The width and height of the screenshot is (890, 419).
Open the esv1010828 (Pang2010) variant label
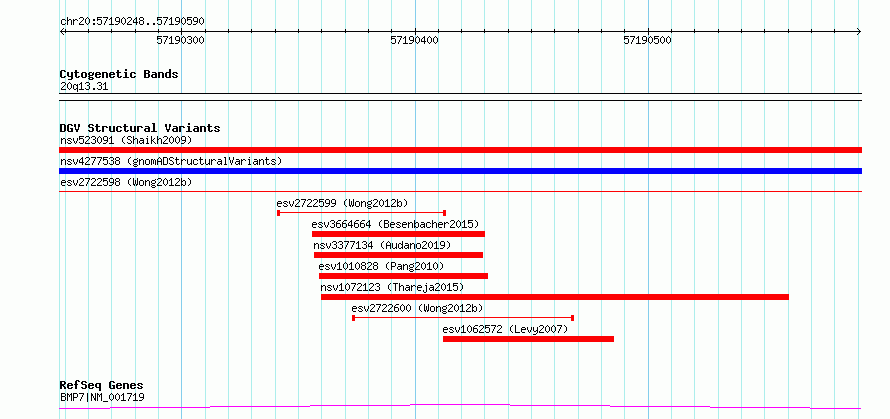pyautogui.click(x=381, y=266)
